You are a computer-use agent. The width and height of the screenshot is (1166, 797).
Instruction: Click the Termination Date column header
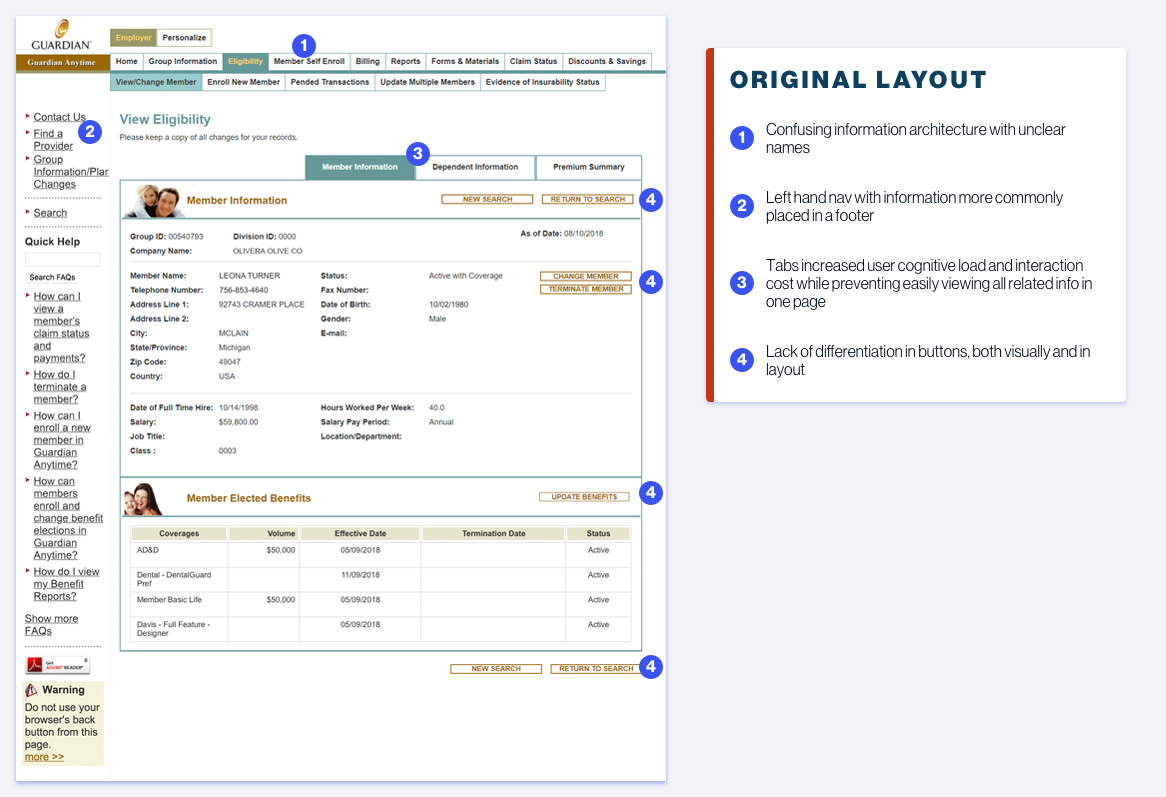(493, 534)
